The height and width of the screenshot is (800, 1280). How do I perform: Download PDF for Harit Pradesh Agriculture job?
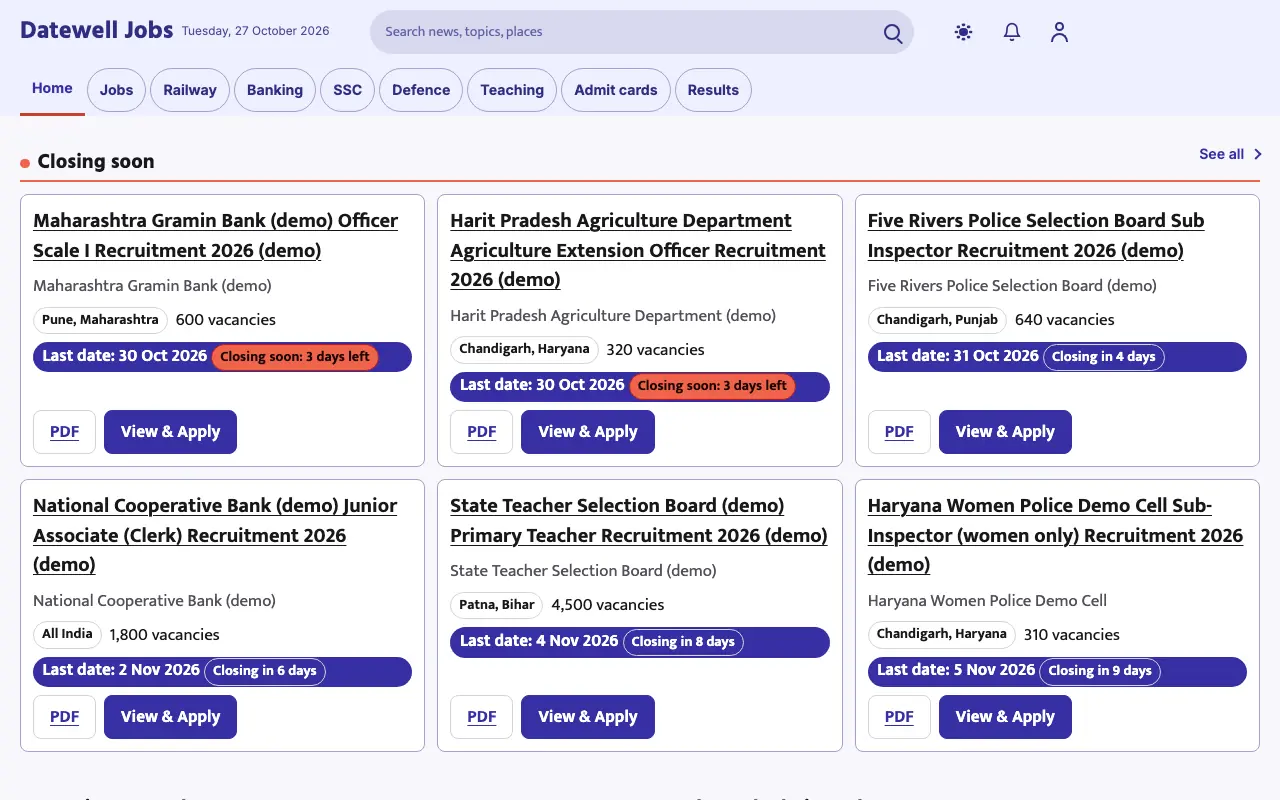(482, 432)
